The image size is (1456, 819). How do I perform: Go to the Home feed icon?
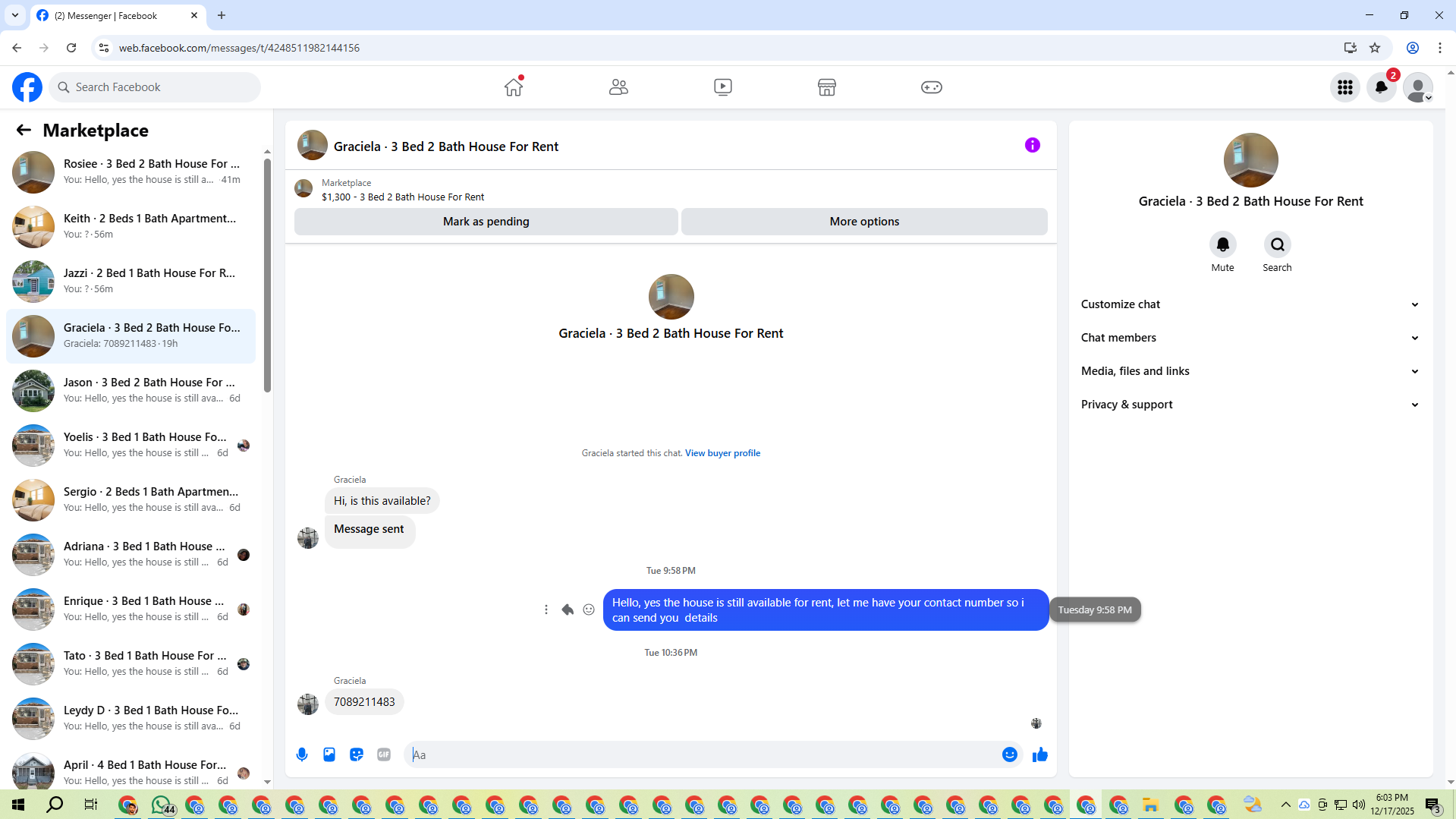pyautogui.click(x=514, y=87)
